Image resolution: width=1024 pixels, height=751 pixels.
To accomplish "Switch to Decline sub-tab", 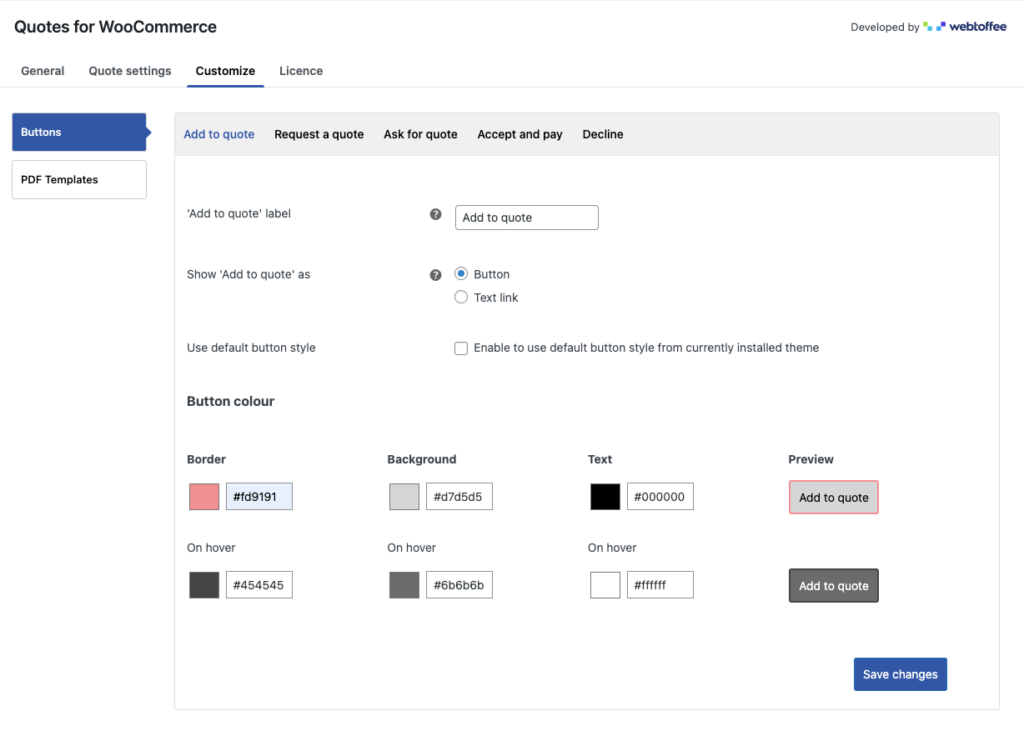I will (603, 134).
